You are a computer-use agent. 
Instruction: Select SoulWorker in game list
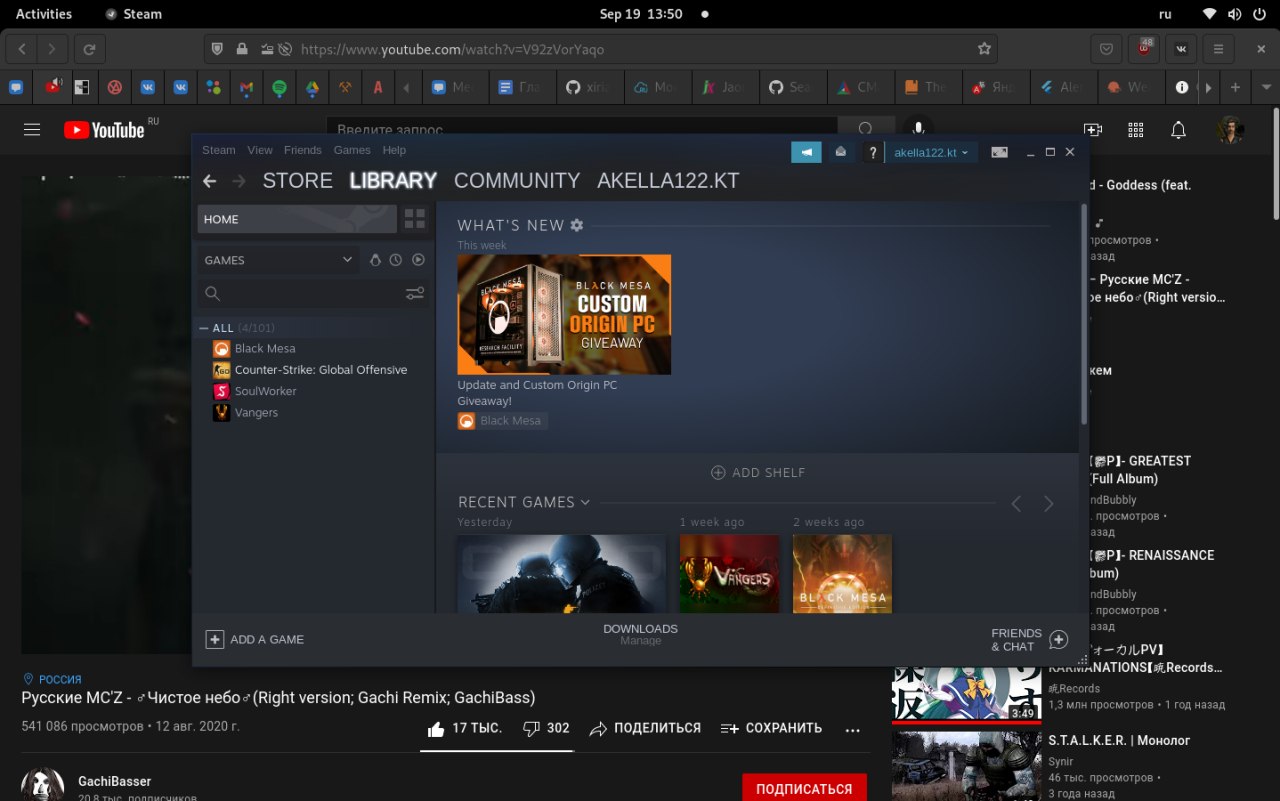[266, 391]
